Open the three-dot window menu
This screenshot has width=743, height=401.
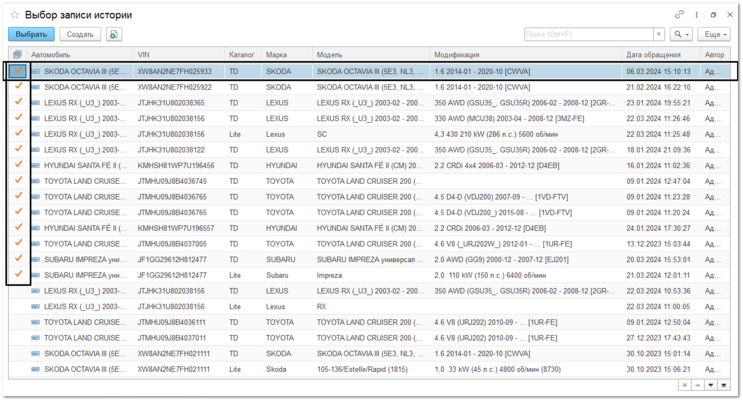point(697,15)
